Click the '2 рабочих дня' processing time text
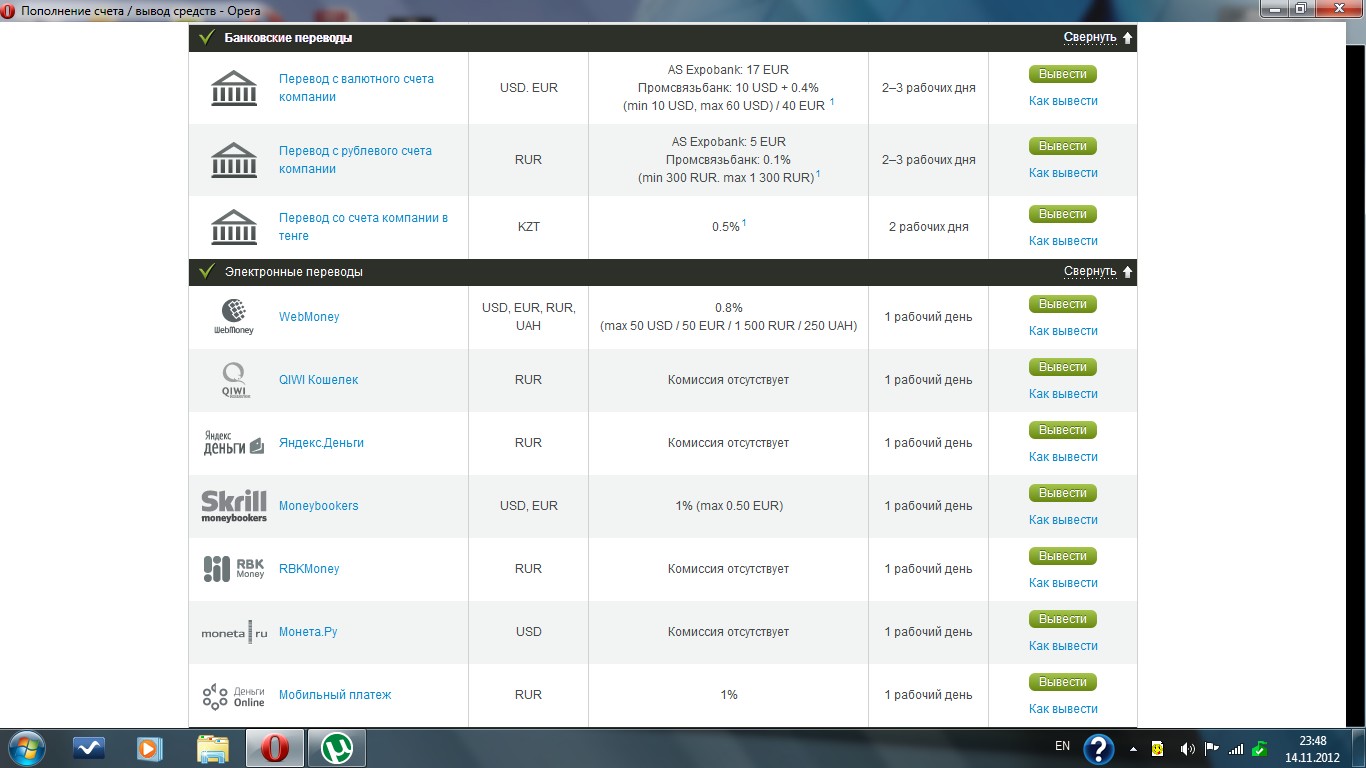 click(x=929, y=227)
